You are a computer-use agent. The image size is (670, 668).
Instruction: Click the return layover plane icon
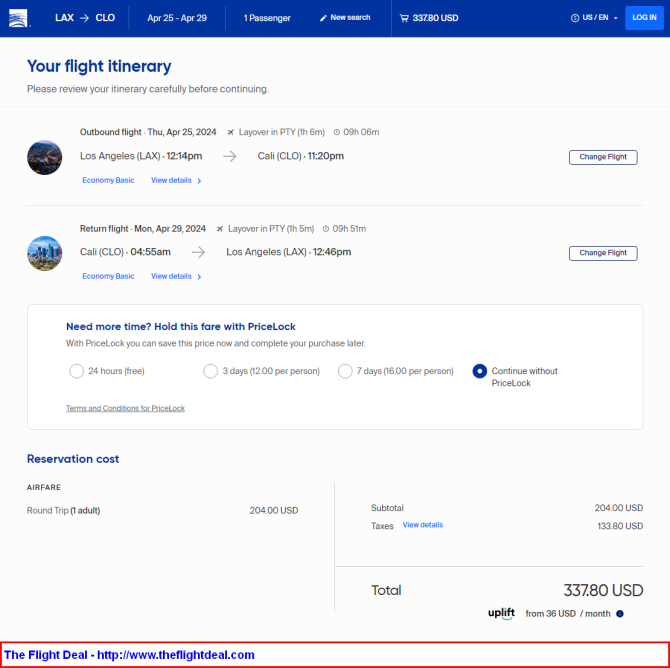220,229
